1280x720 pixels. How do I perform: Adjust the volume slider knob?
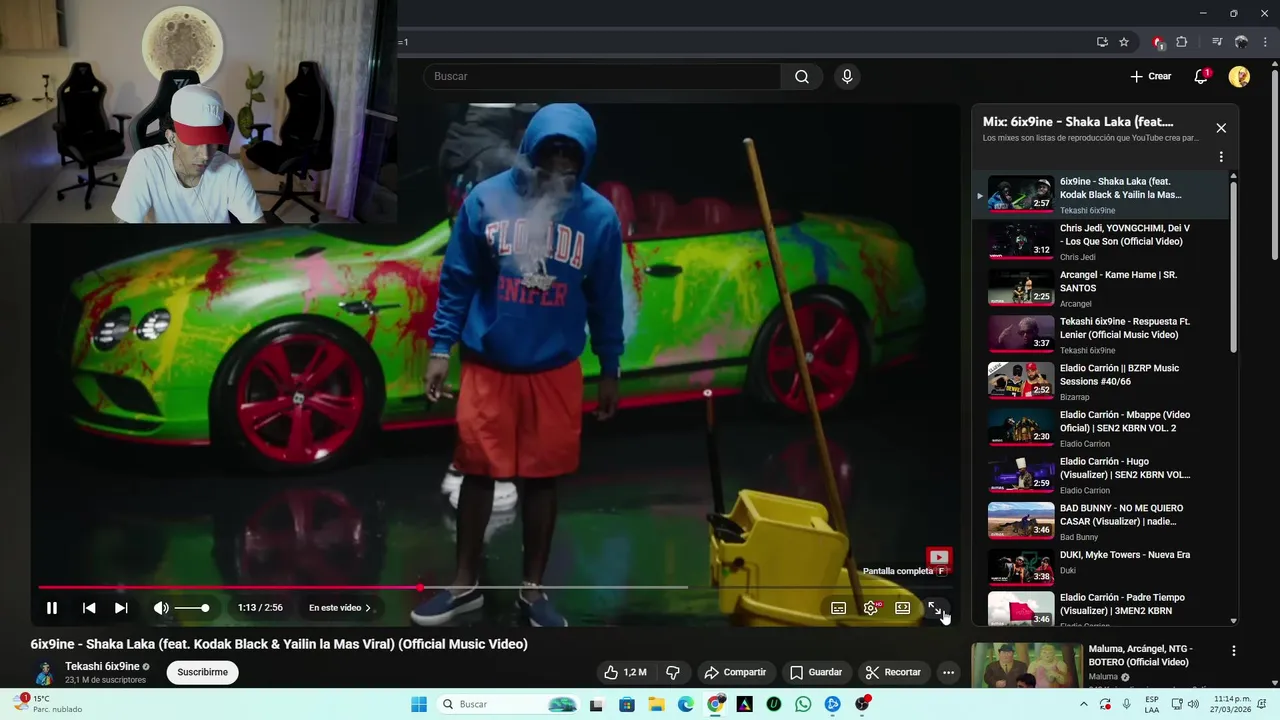(205, 608)
